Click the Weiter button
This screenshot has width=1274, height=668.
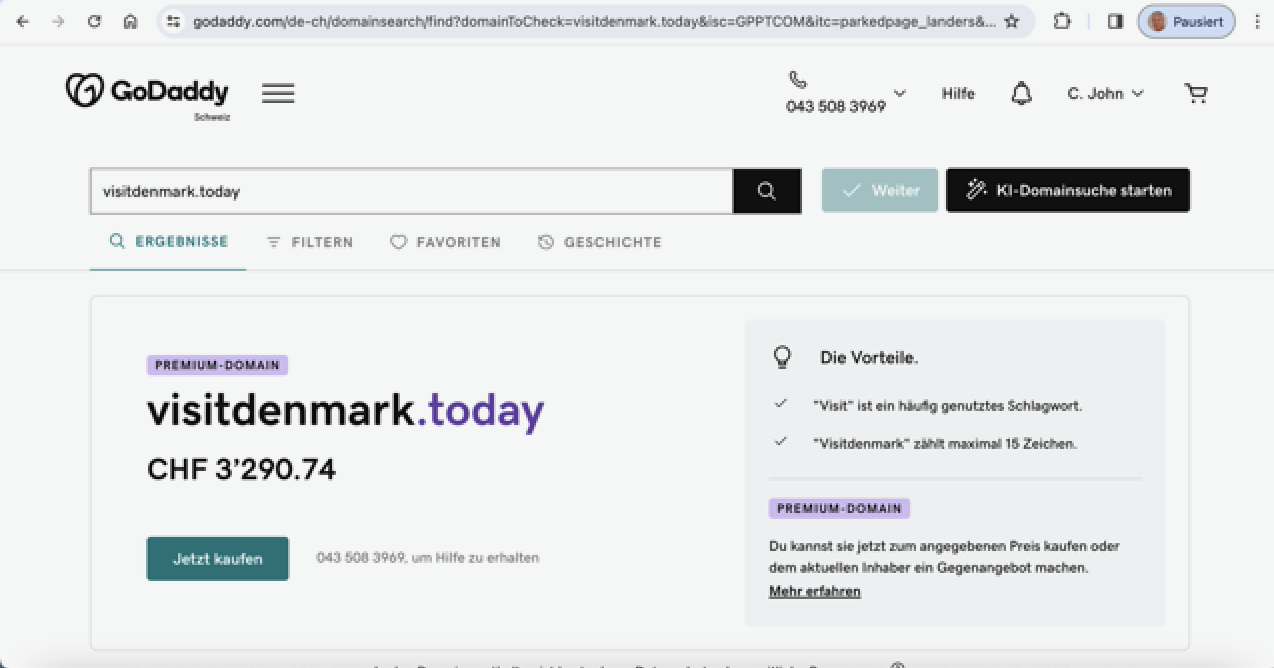[880, 190]
